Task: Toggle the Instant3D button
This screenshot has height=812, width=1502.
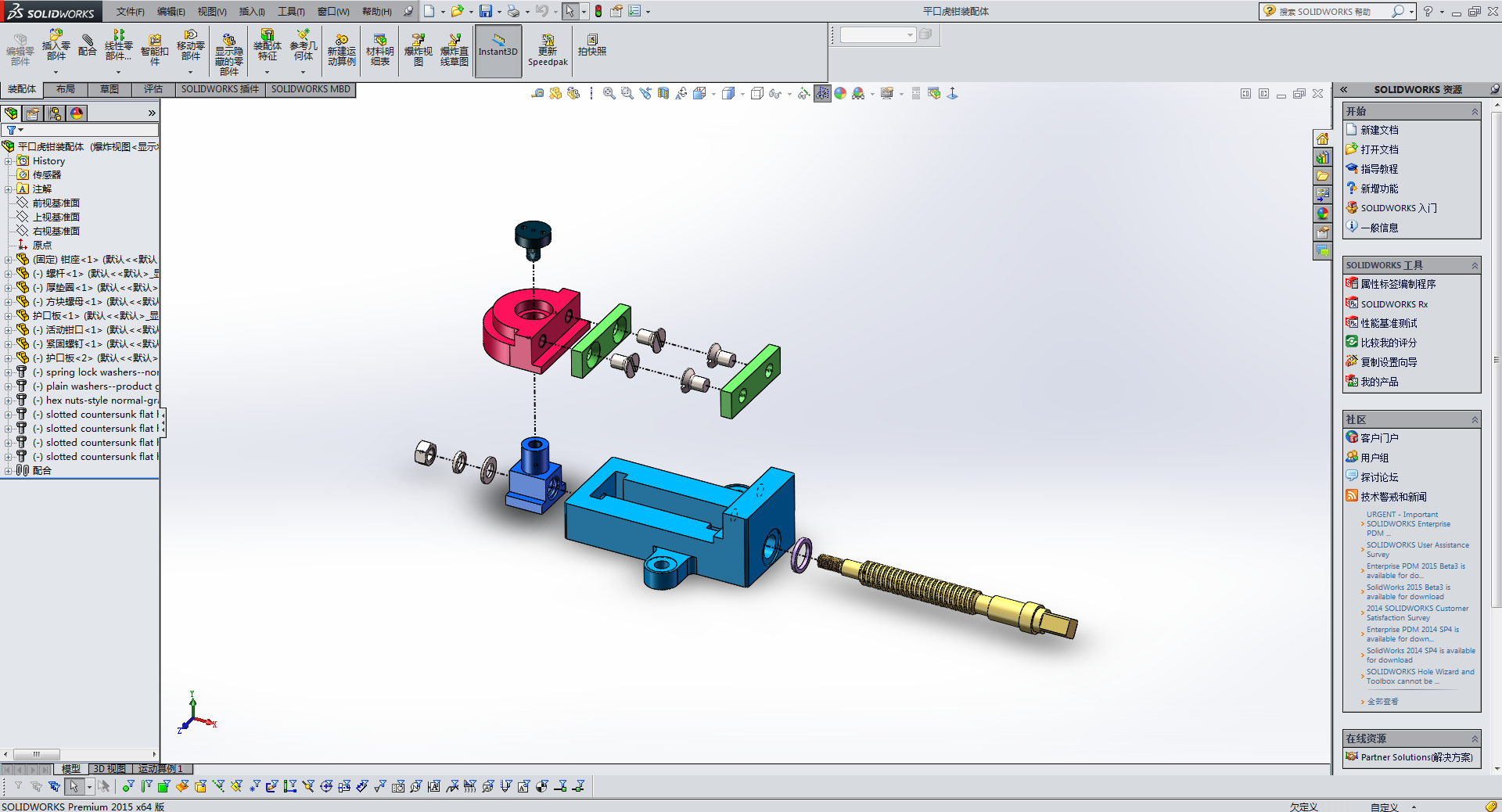Action: tap(498, 51)
